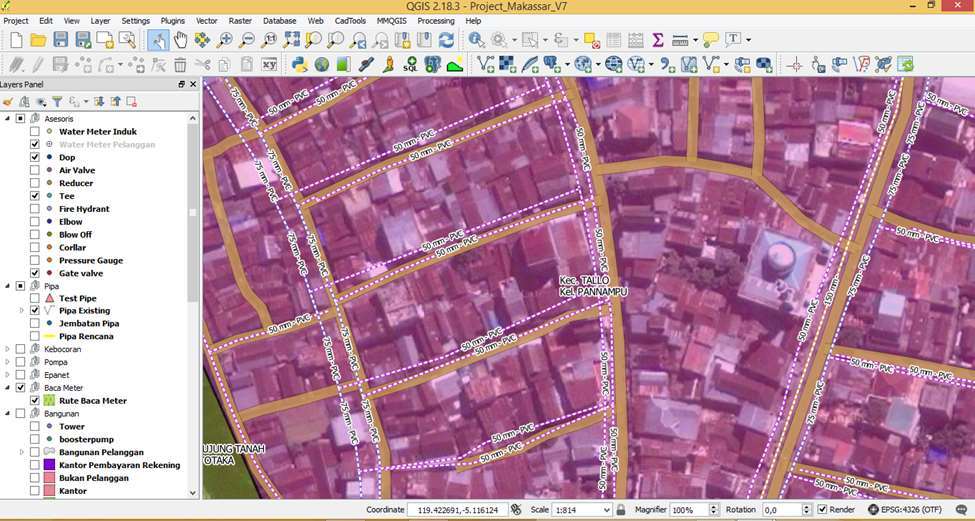This screenshot has width=975, height=521.
Task: Expand the Bangunan Pelanggan layer
Action: point(22,452)
